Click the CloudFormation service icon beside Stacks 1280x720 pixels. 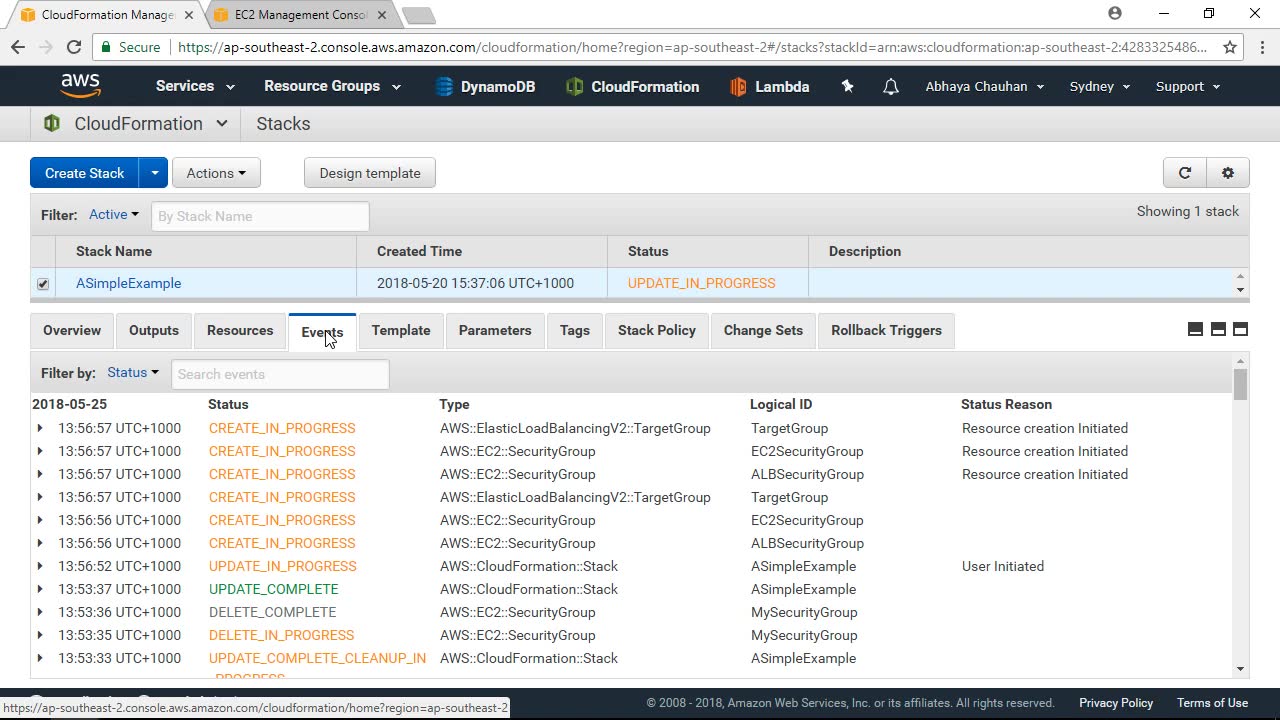(x=51, y=124)
